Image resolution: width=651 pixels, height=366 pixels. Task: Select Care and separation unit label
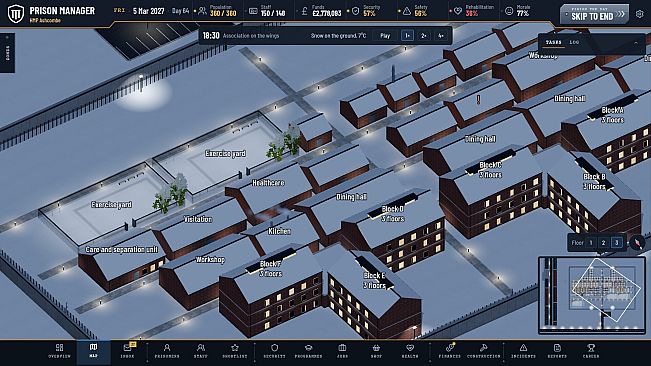pyautogui.click(x=121, y=249)
